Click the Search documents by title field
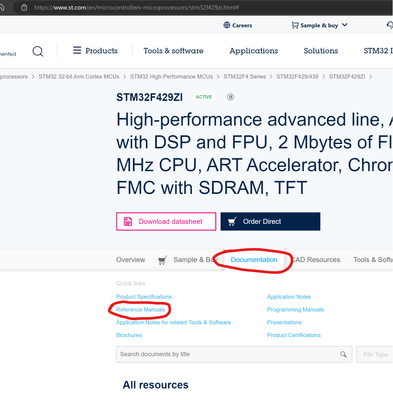This screenshot has height=400, width=393. tap(234, 354)
